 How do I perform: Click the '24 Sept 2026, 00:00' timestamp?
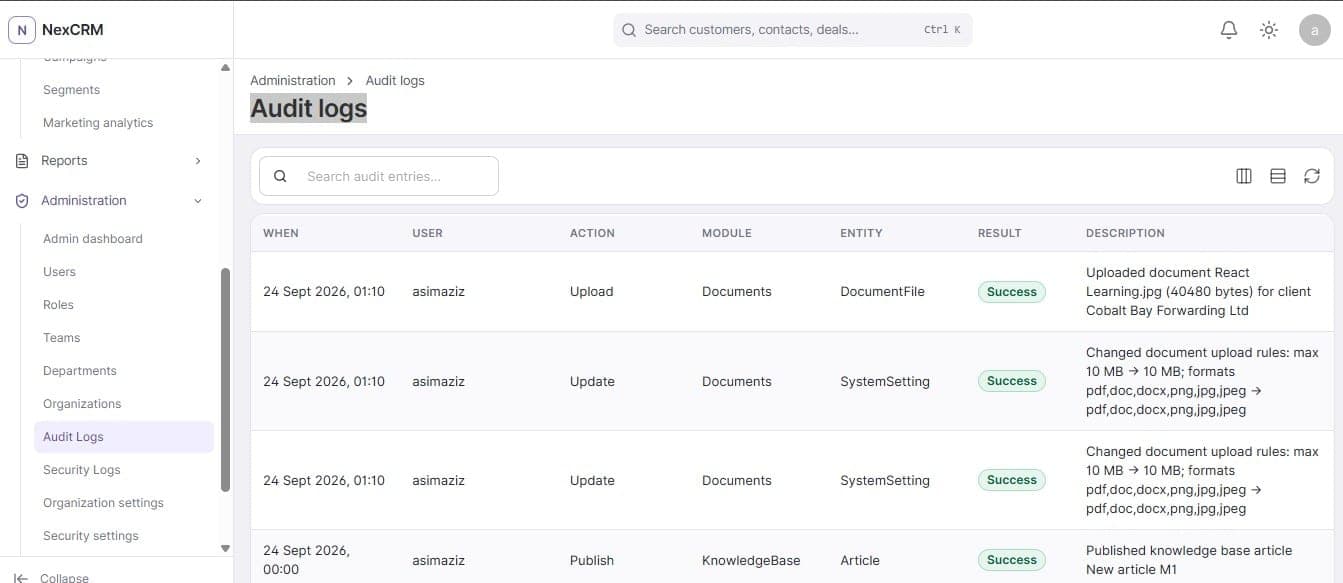click(306, 560)
